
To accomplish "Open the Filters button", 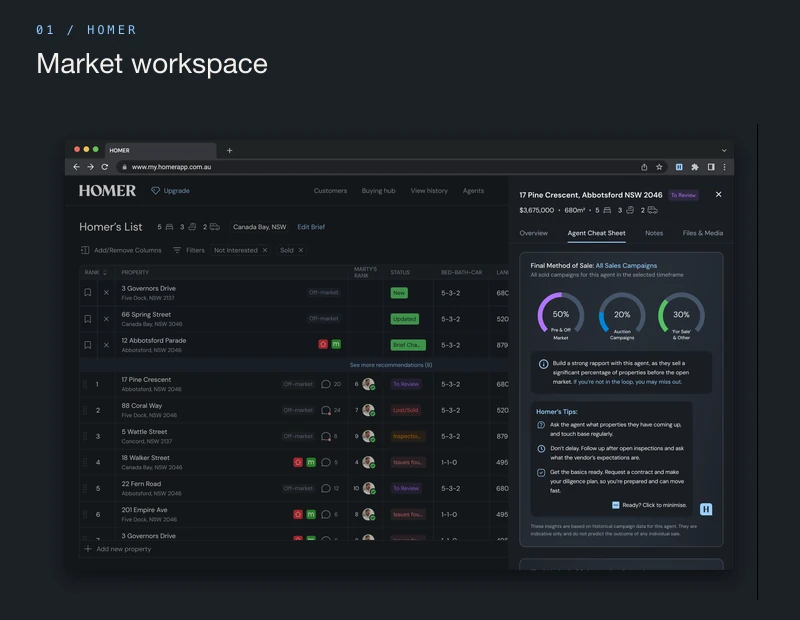I will tap(189, 250).
